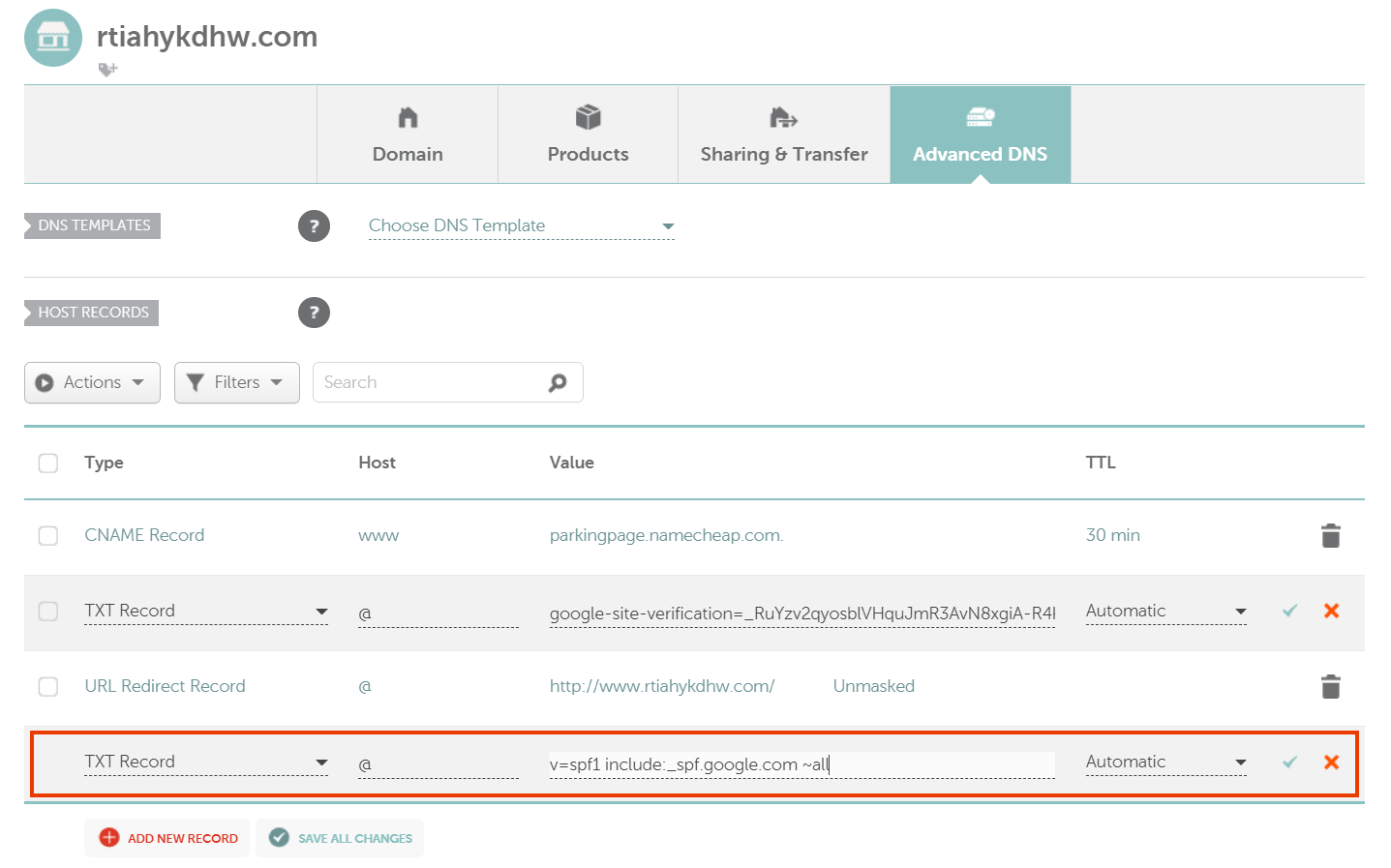
Task: Click the HOST RECORDS section label
Action: [93, 313]
